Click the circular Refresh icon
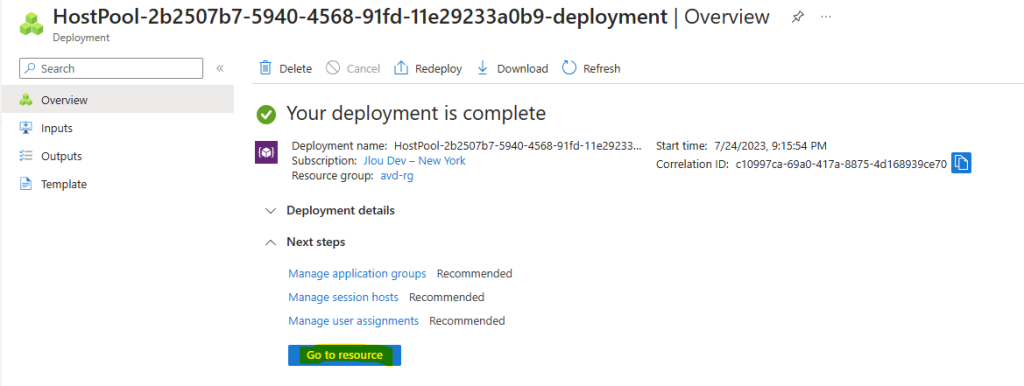 [x=569, y=68]
